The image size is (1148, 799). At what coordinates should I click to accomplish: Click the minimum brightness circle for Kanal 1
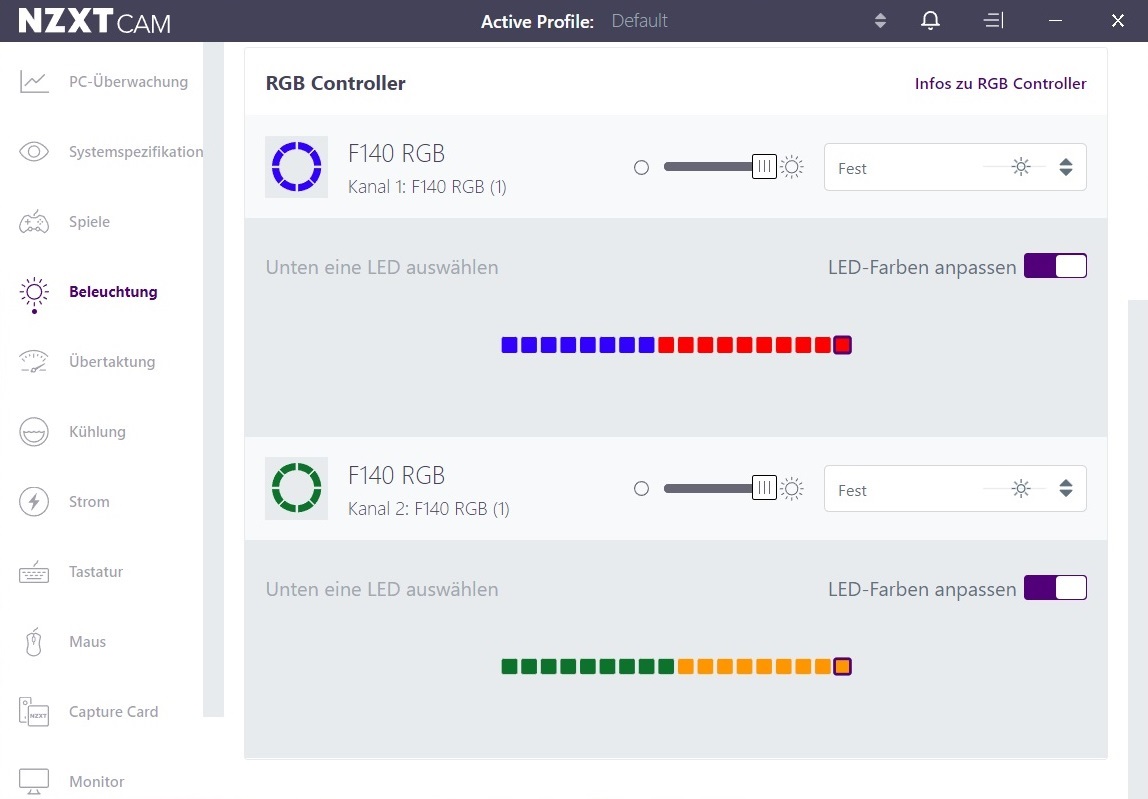point(641,168)
